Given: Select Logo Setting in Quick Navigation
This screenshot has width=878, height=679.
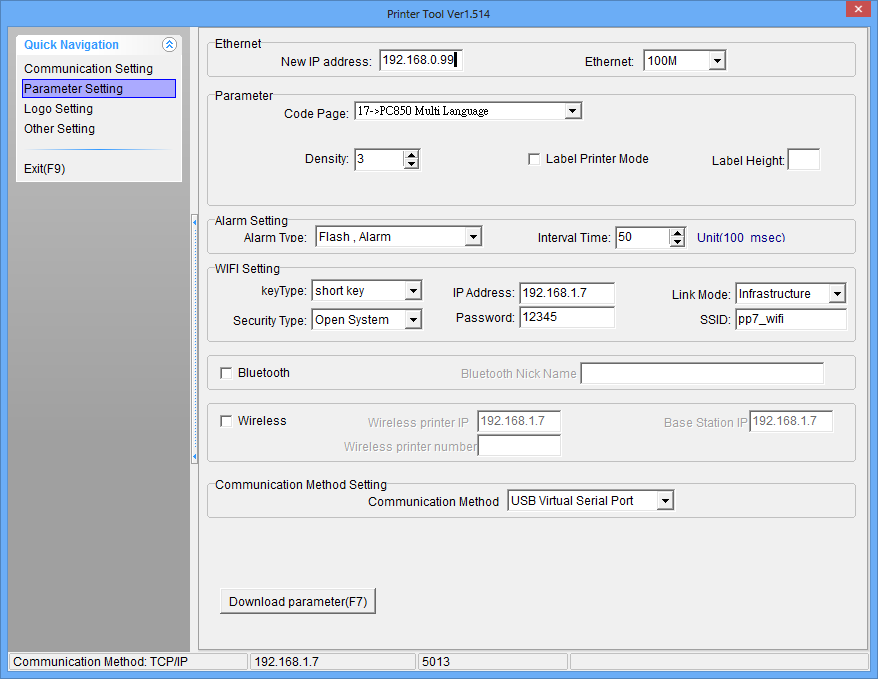Looking at the screenshot, I should point(58,109).
